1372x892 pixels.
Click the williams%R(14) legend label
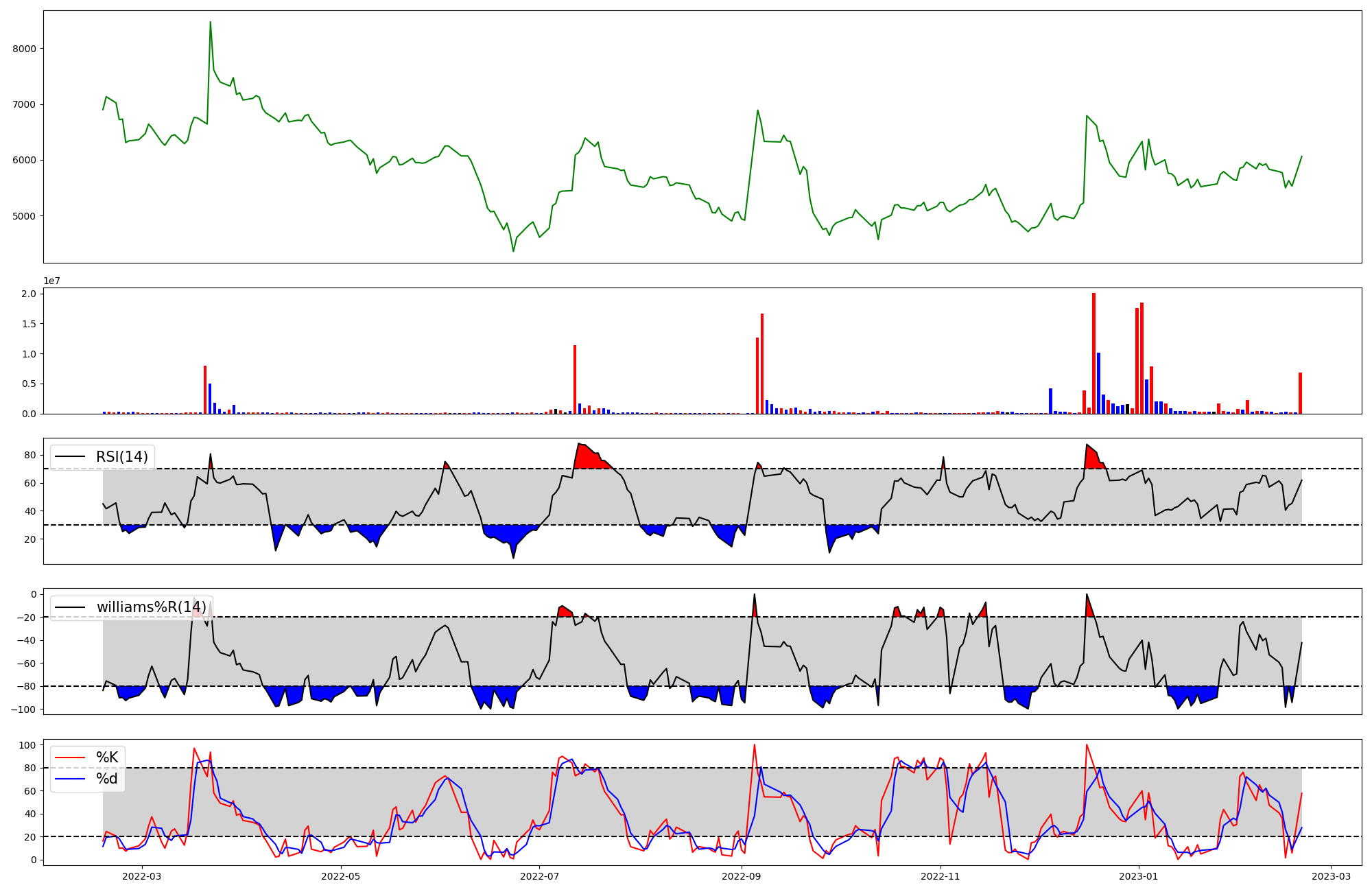(151, 607)
